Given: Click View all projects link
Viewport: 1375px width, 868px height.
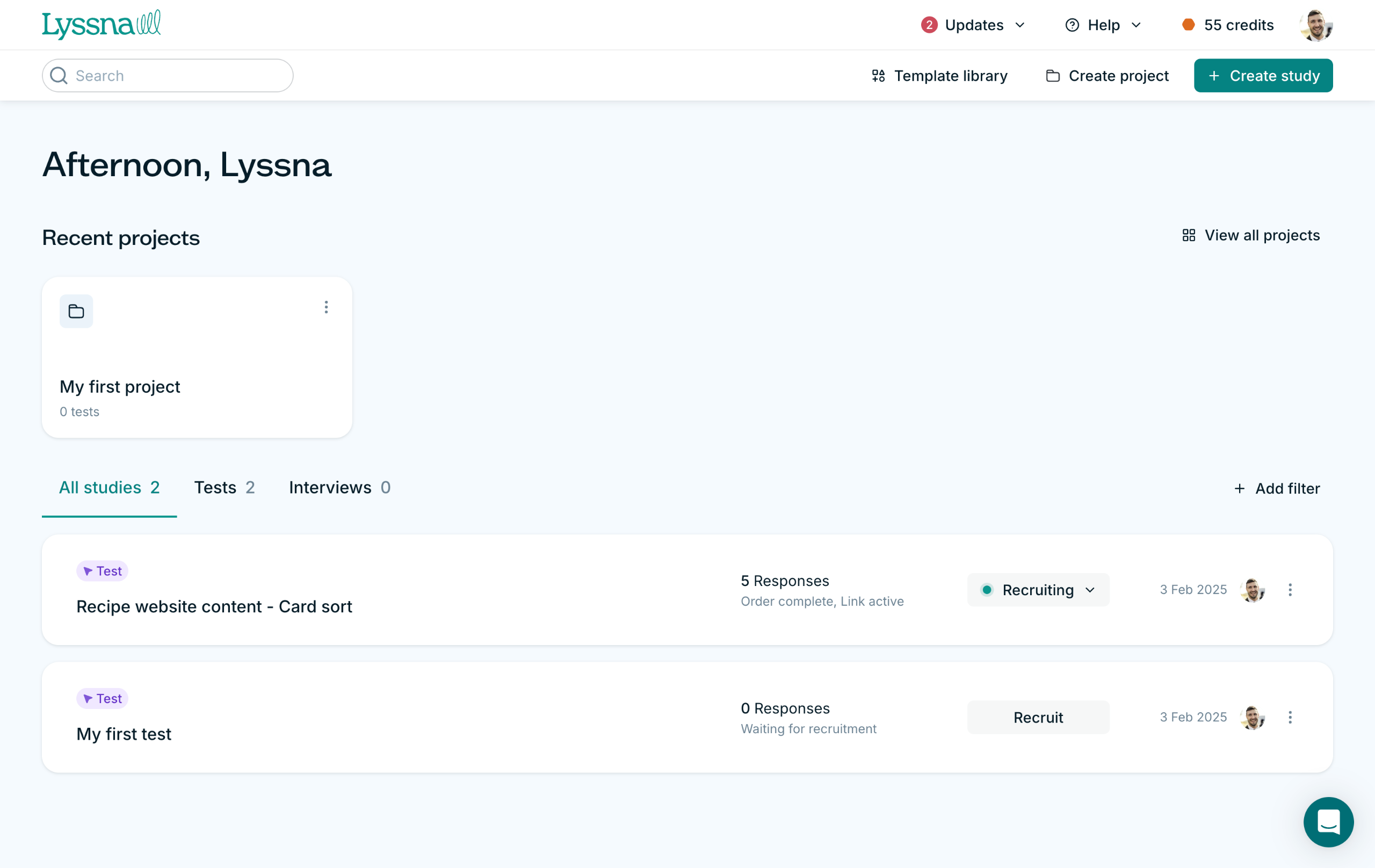Looking at the screenshot, I should tap(1250, 235).
